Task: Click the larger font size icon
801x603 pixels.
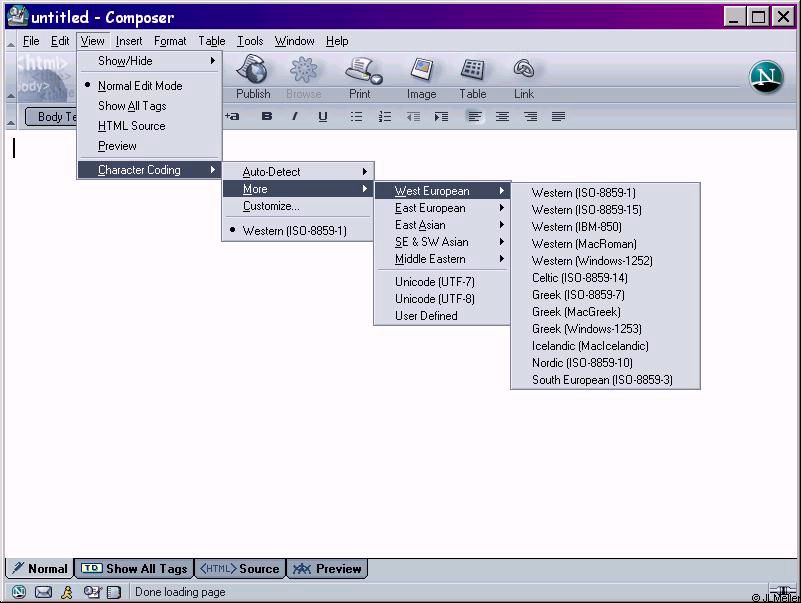Action: pyautogui.click(x=232, y=117)
